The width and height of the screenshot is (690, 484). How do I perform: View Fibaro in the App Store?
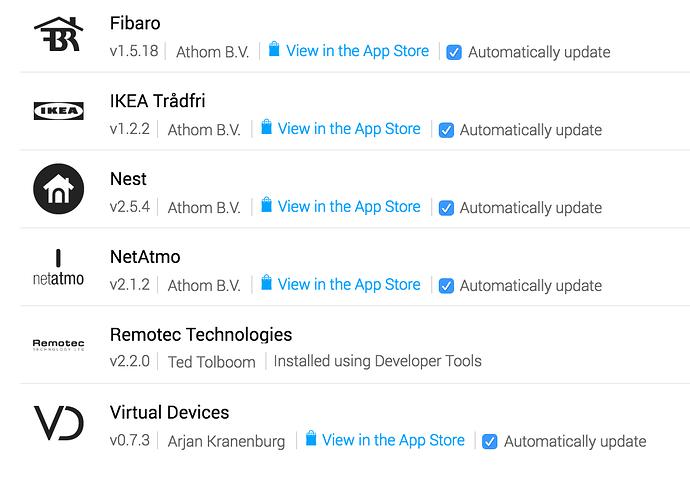coord(357,51)
